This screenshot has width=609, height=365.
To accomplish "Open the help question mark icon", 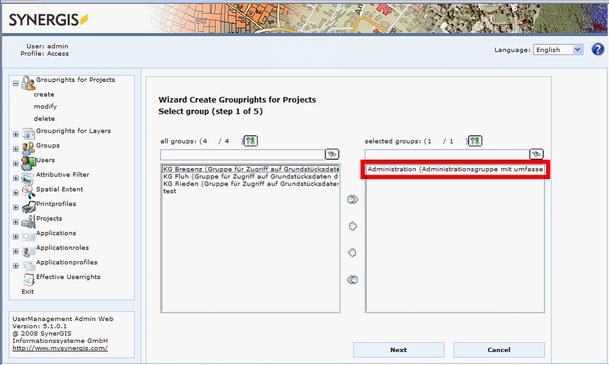I will click(598, 49).
